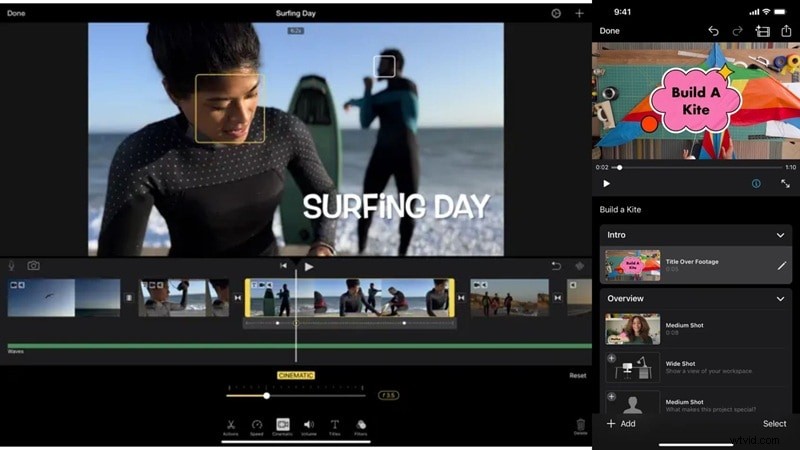The height and width of the screenshot is (450, 800).
Task: Tap the yellow CINEMATIC label
Action: point(296,376)
